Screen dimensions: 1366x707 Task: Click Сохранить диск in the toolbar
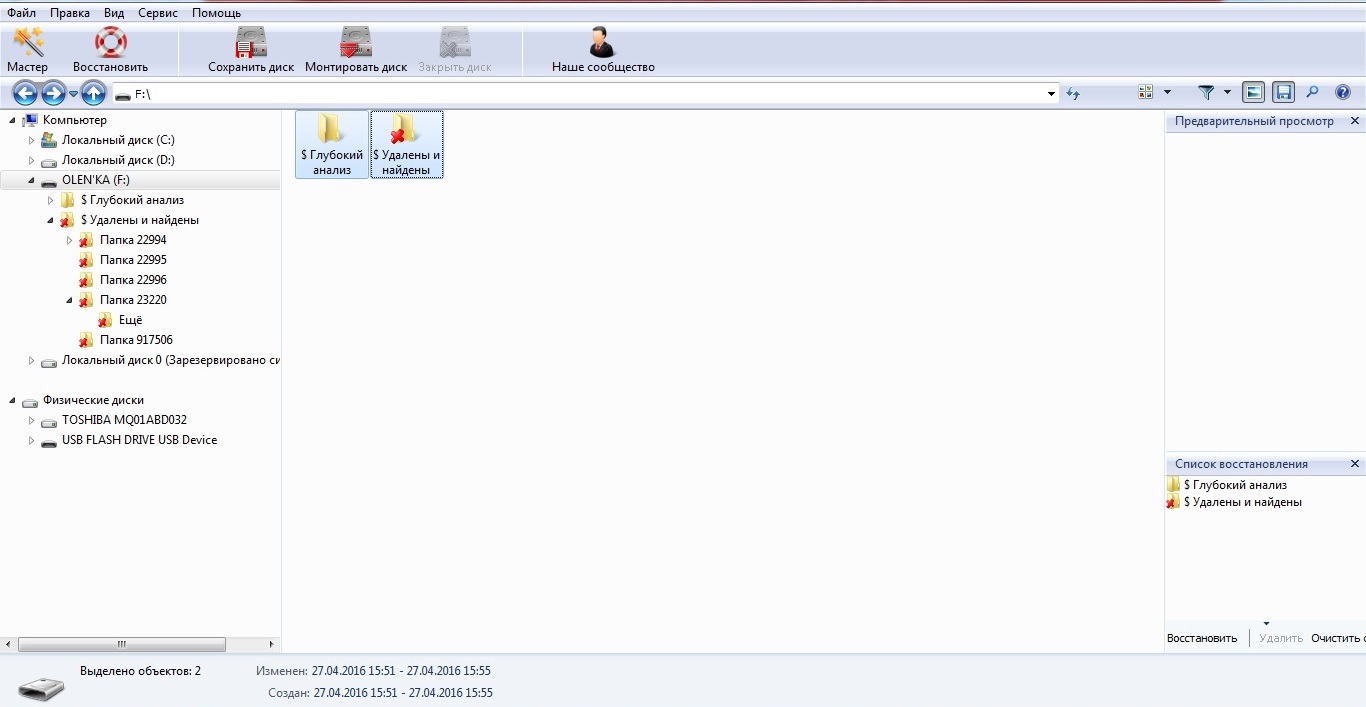pos(251,50)
